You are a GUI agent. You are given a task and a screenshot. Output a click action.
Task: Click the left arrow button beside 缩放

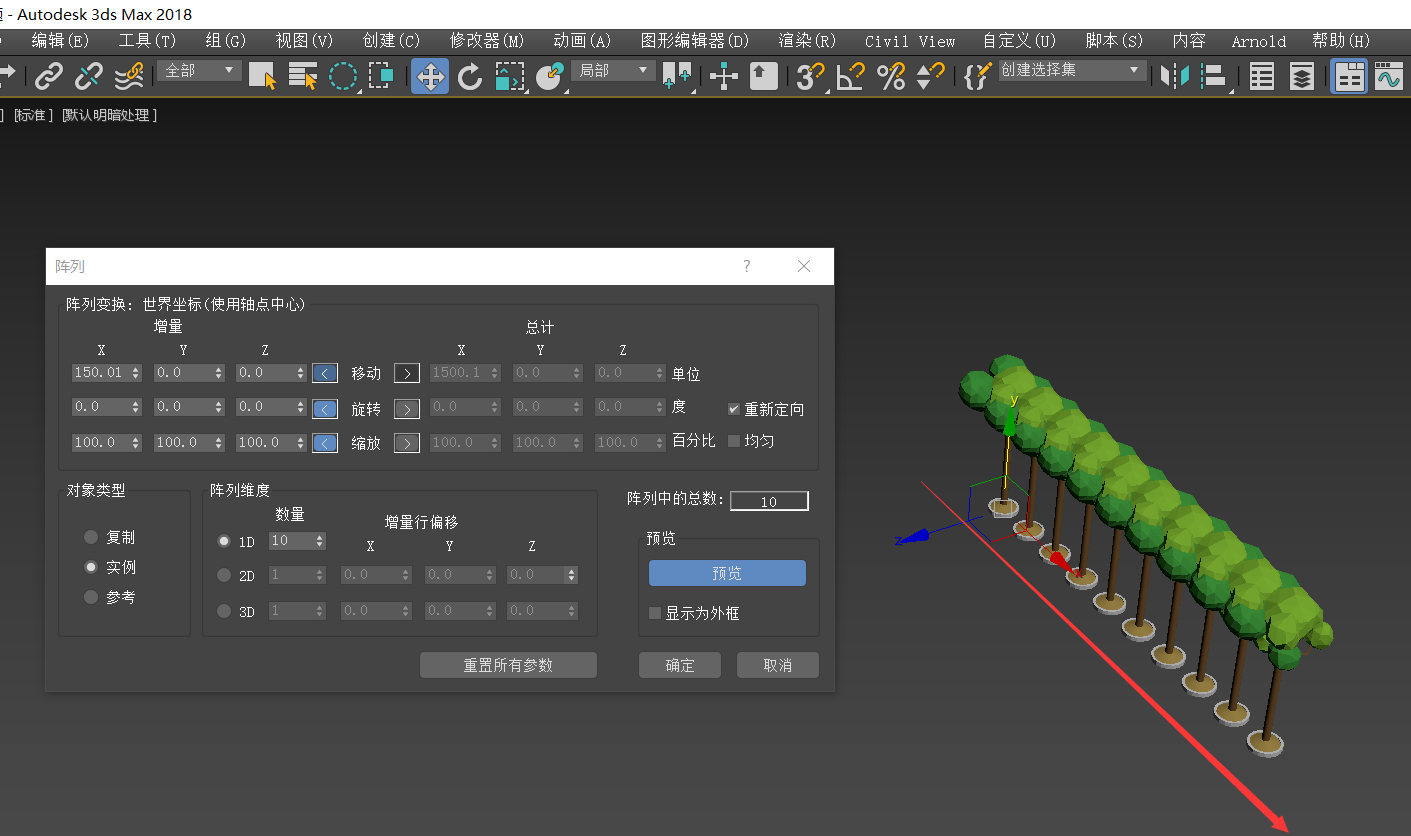point(325,443)
